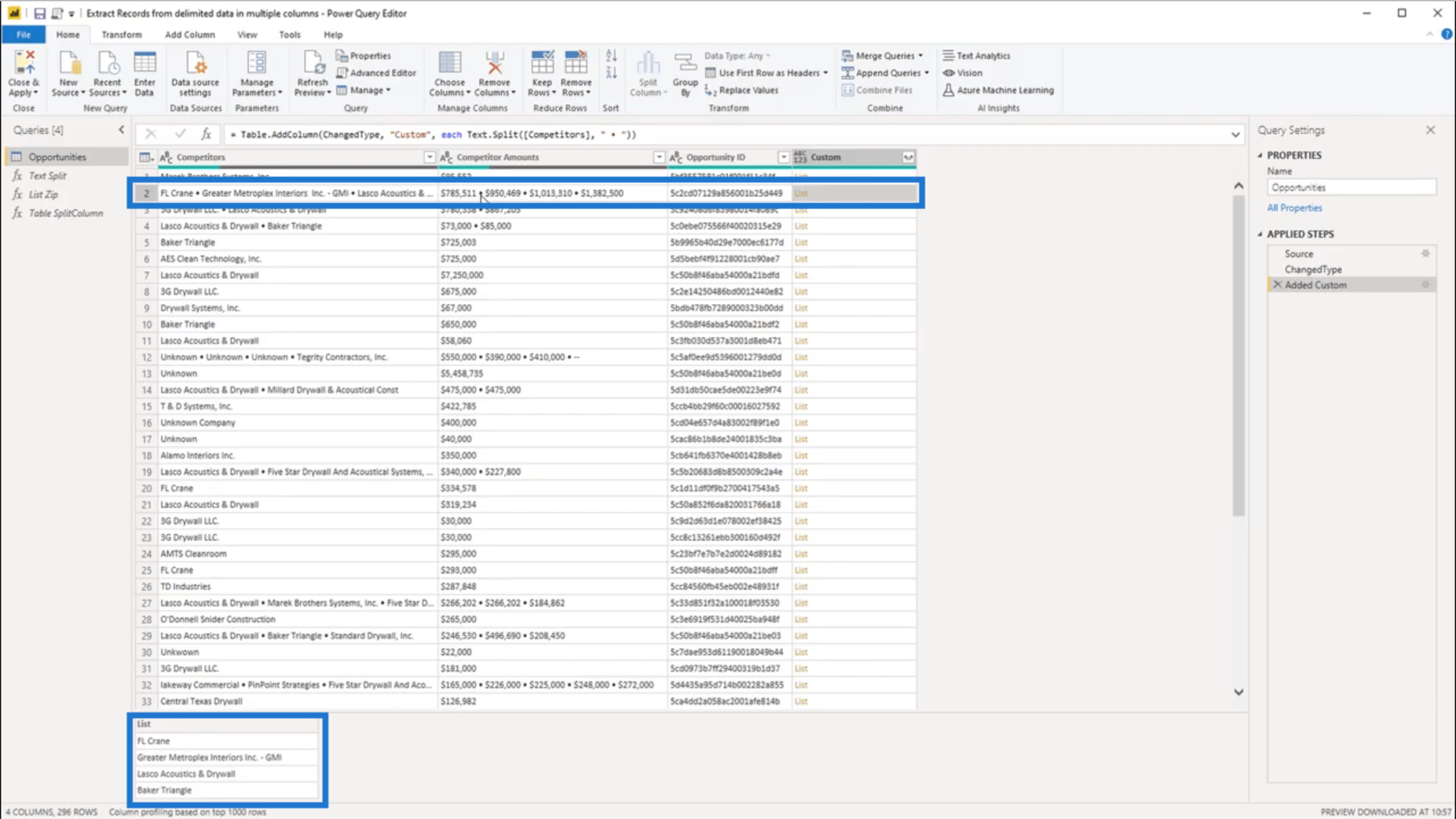Click the Enter Data icon
The height and width of the screenshot is (819, 1456).
(145, 63)
